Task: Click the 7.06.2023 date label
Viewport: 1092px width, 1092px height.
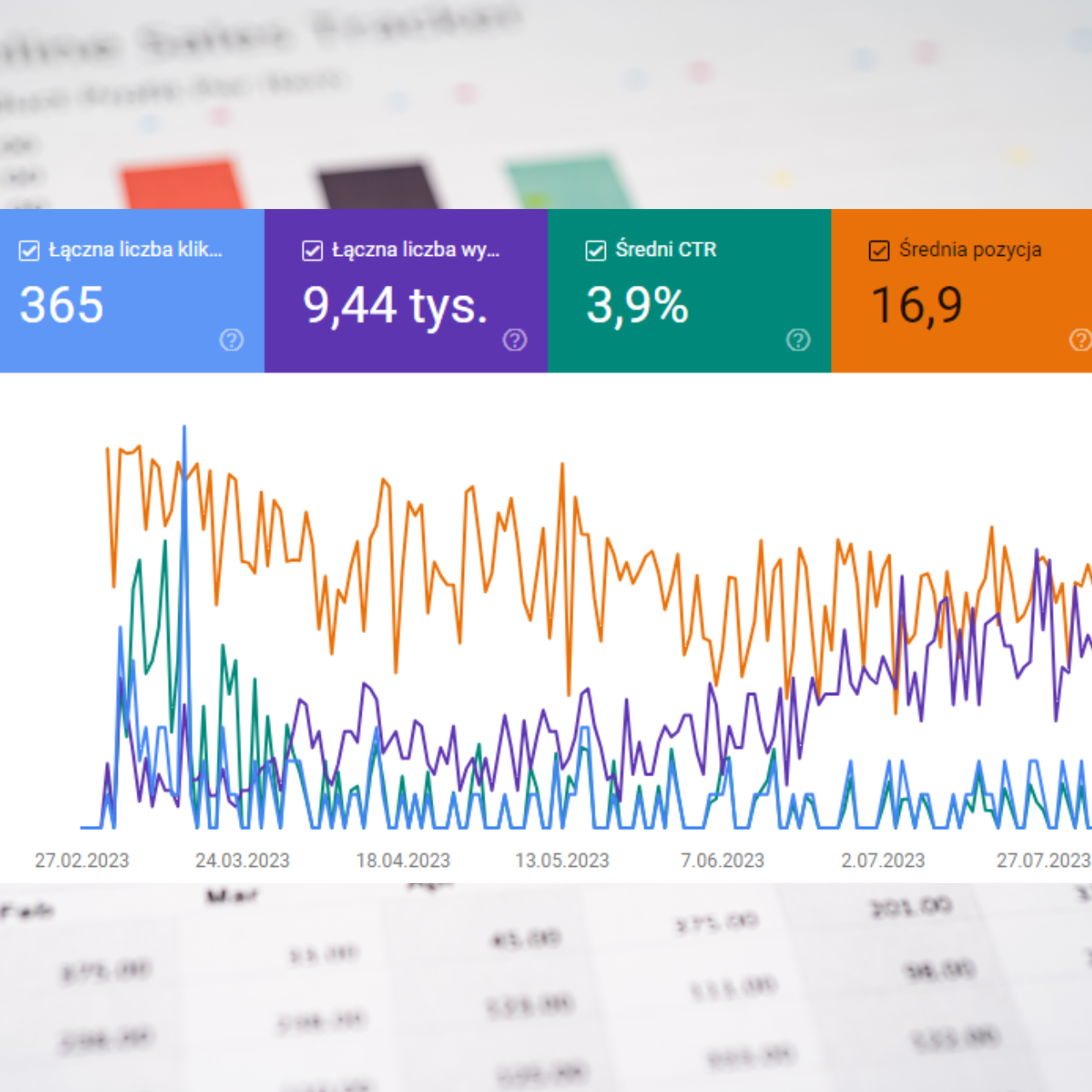Action: pyautogui.click(x=723, y=860)
